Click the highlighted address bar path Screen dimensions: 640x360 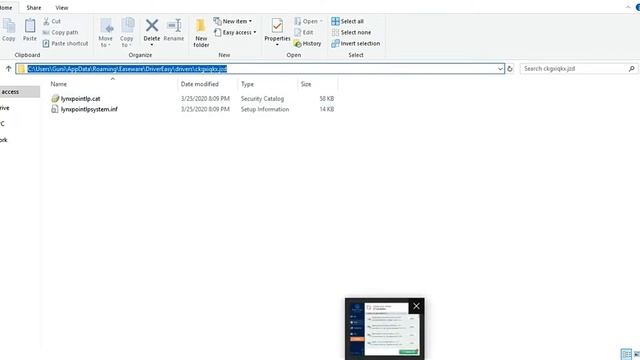(127, 69)
